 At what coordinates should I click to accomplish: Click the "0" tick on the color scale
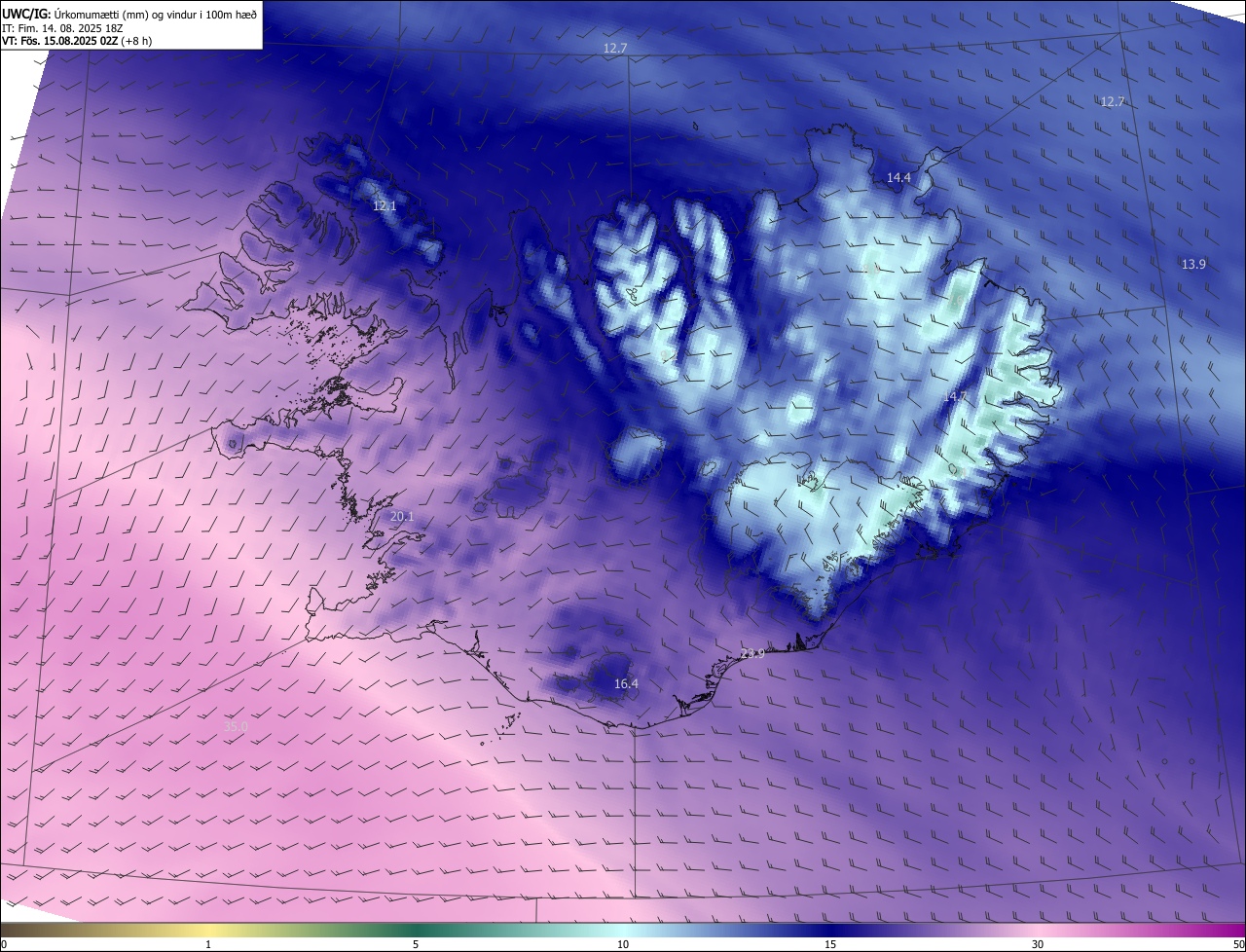(4, 944)
